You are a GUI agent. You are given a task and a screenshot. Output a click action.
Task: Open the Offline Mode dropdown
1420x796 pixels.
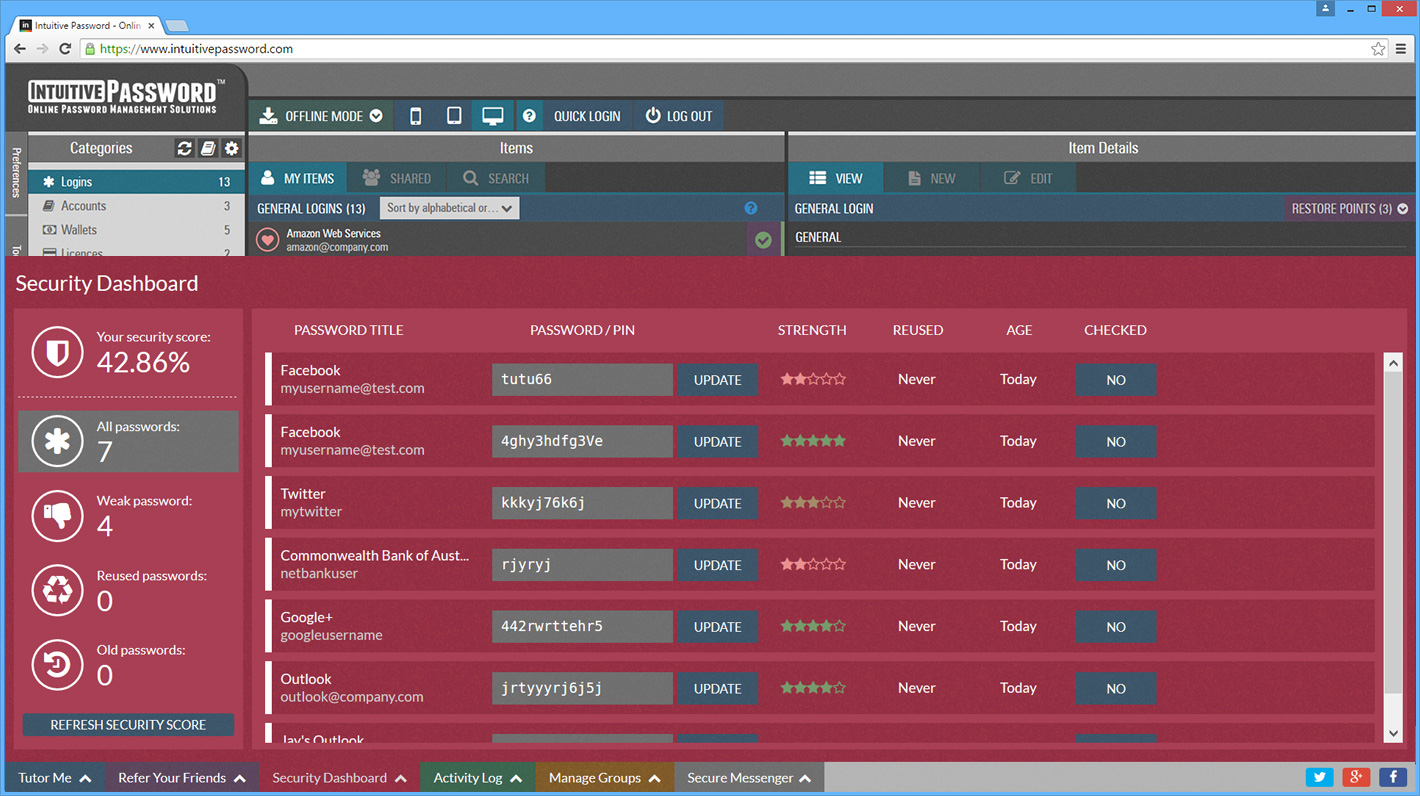pyautogui.click(x=320, y=116)
